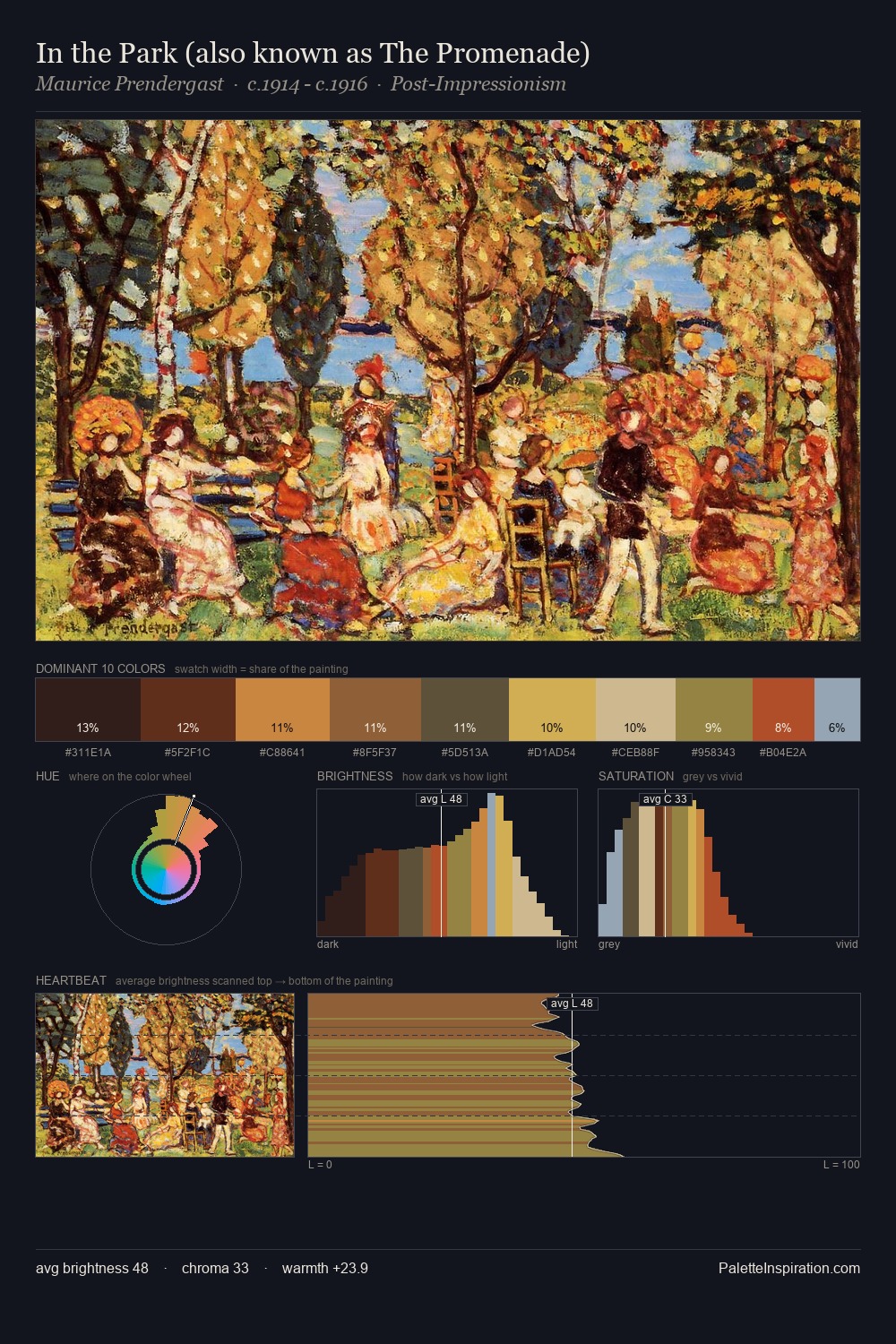The image size is (896, 1344).
Task: Click the brightness histogram chart
Action: point(447,863)
